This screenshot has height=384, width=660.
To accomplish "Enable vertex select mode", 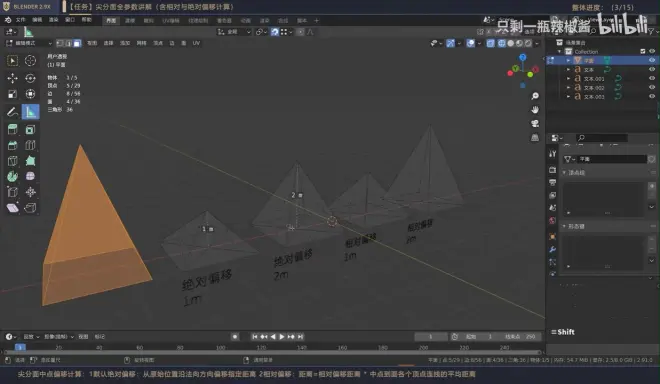I will pos(60,43).
